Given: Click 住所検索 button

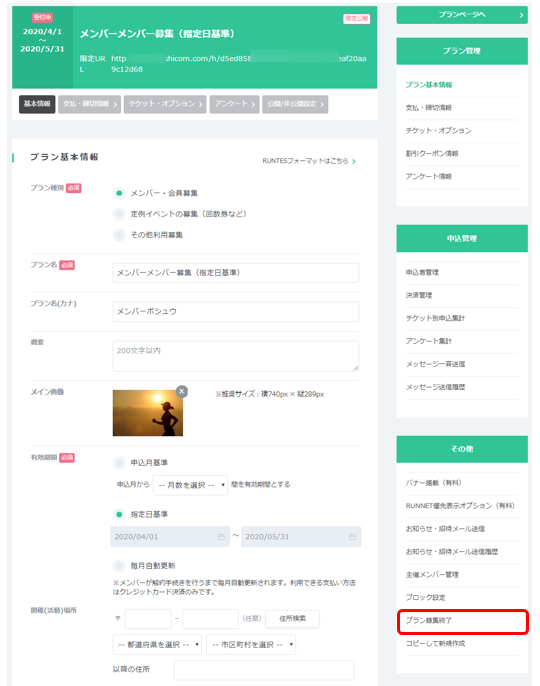Looking at the screenshot, I should click(293, 619).
